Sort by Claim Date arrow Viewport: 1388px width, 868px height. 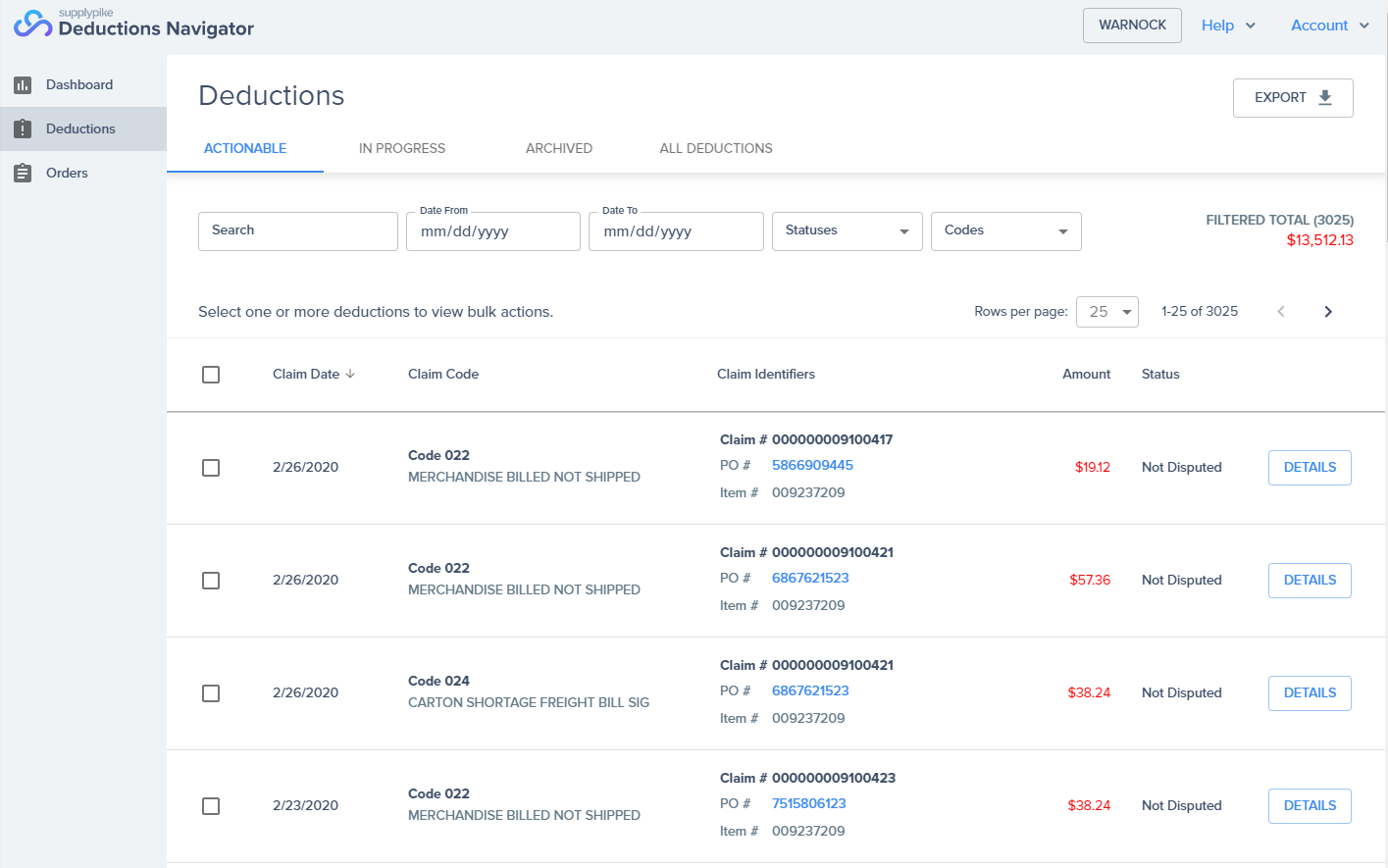(x=350, y=374)
